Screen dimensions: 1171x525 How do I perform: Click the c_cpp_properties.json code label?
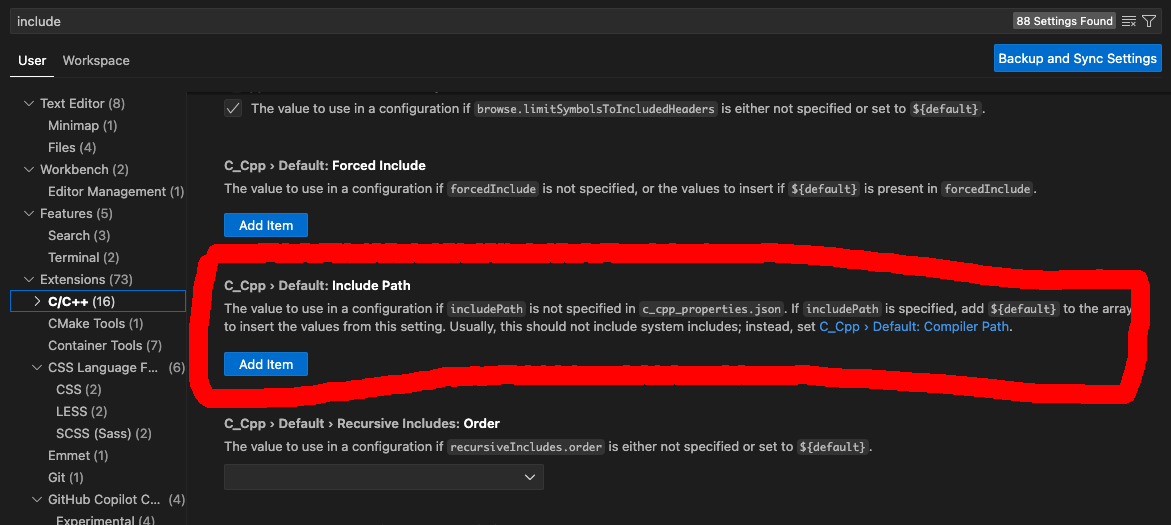712,308
